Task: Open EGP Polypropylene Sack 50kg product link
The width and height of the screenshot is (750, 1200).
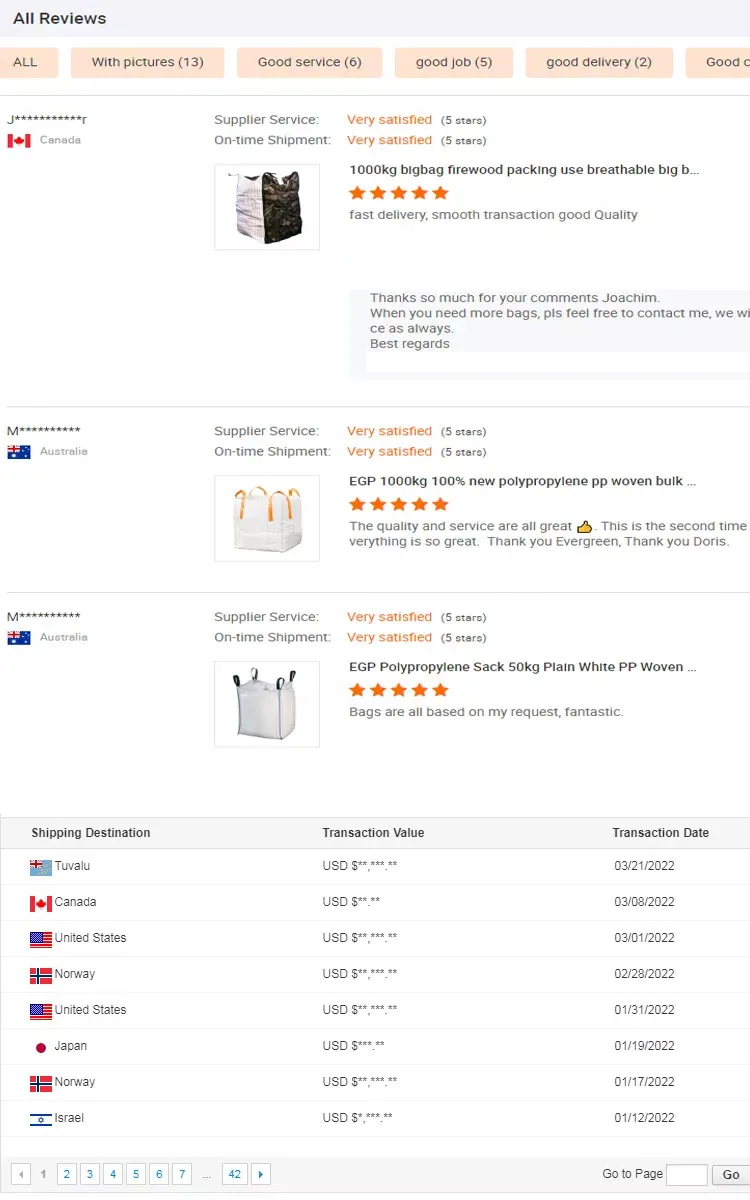Action: pyautogui.click(x=522, y=667)
